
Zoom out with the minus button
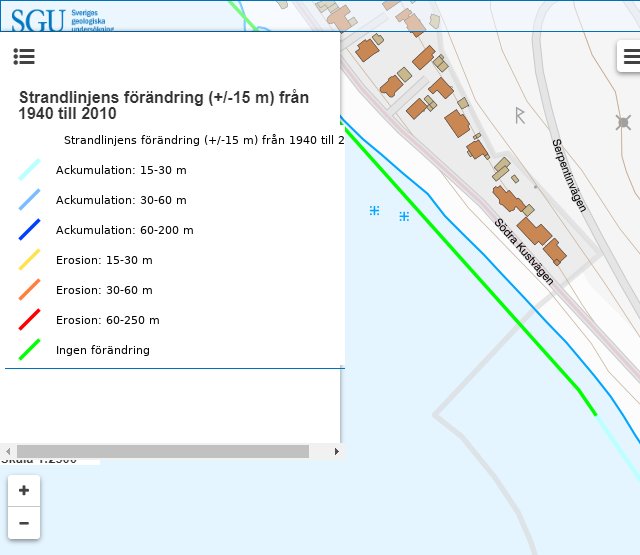[x=24, y=523]
